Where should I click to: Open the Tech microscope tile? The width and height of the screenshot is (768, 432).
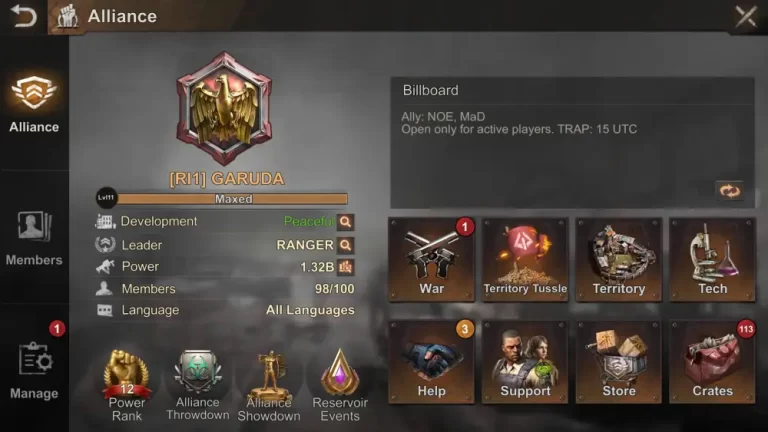[712, 260]
